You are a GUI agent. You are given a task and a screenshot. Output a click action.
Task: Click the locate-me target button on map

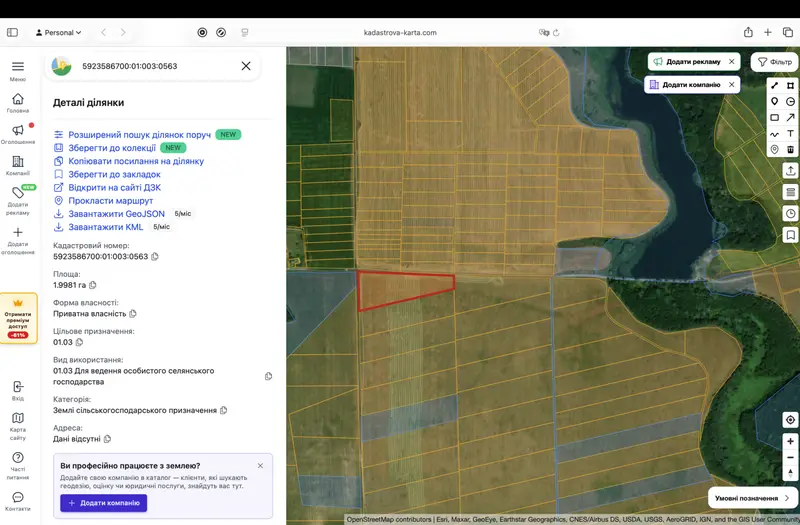tap(790, 420)
